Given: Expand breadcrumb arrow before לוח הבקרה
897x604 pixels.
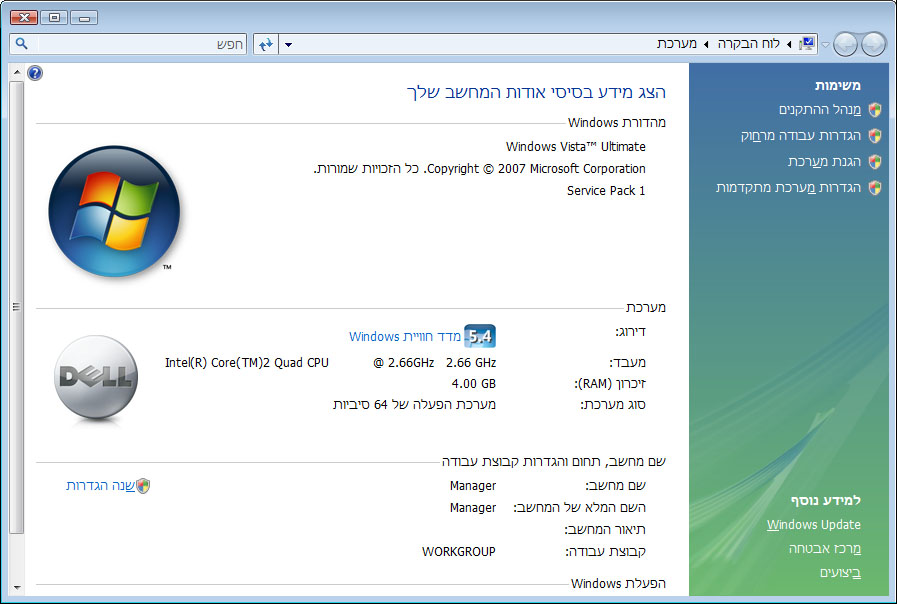Looking at the screenshot, I should (x=789, y=44).
